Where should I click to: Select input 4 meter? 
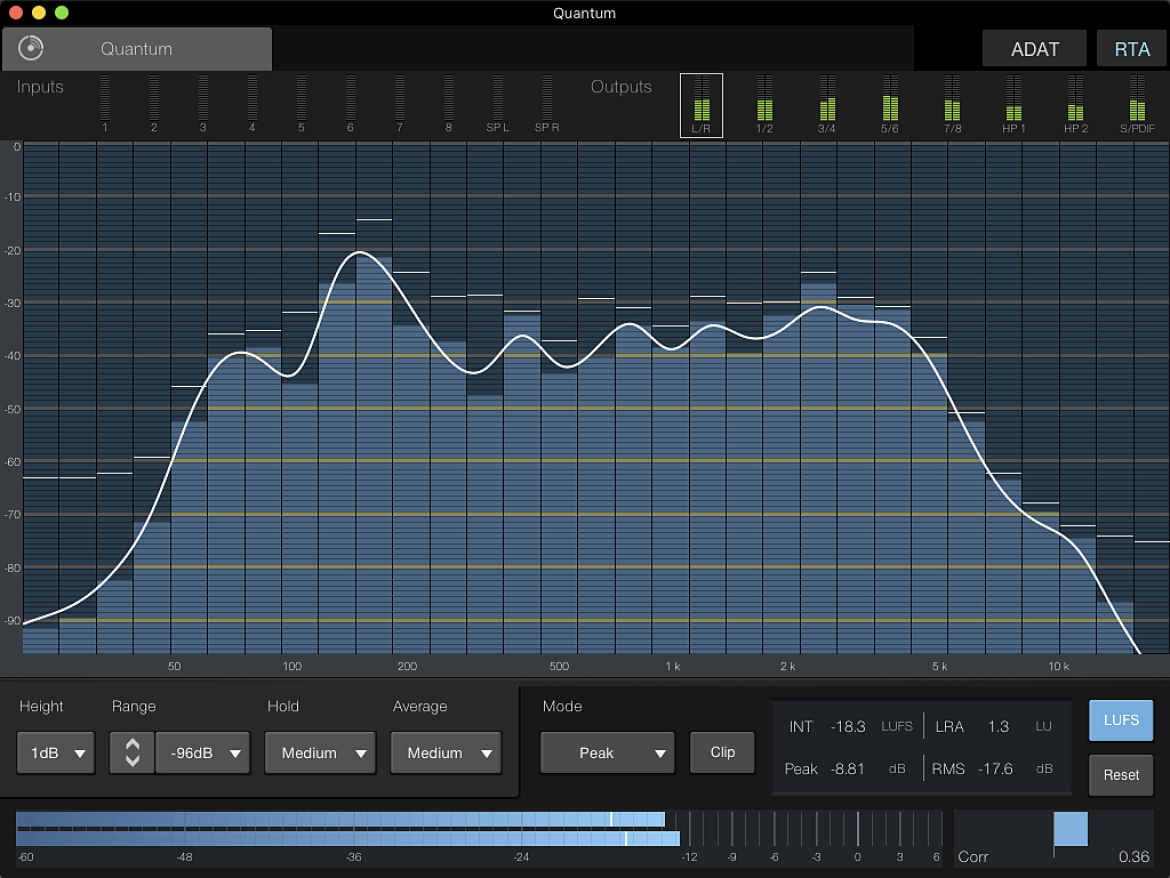pos(252,103)
